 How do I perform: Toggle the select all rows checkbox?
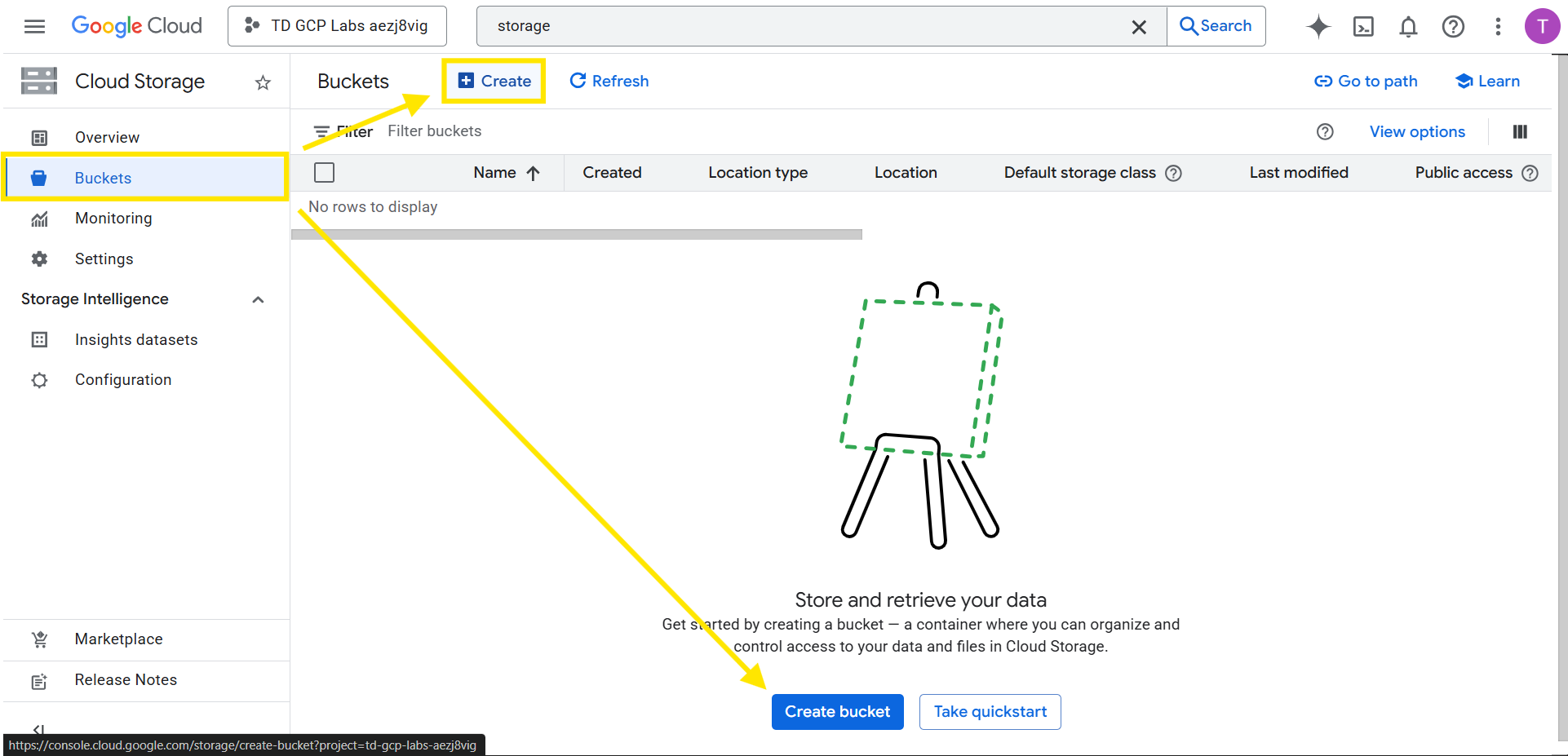324,172
